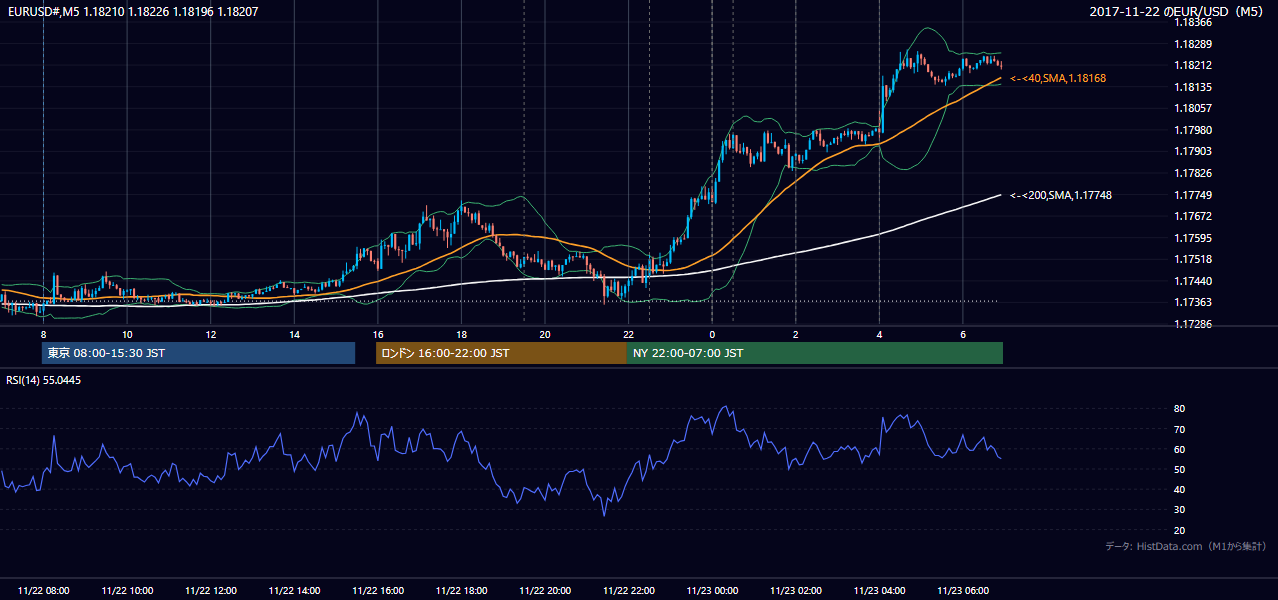1278x600 pixels.
Task: Click the 2017-11-22 EUR/USD (M5) title
Action: [1177, 11]
